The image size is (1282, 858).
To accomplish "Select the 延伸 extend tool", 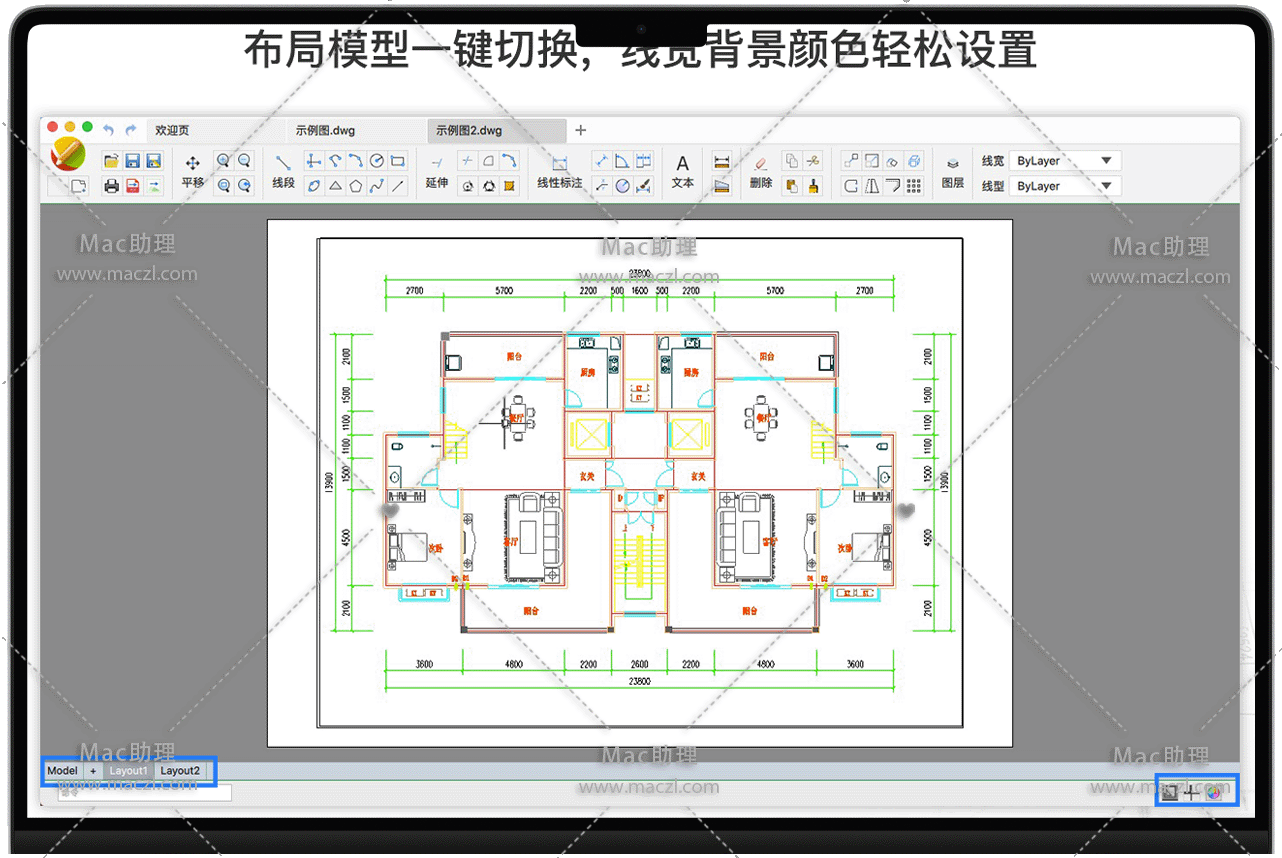I will coord(437,171).
